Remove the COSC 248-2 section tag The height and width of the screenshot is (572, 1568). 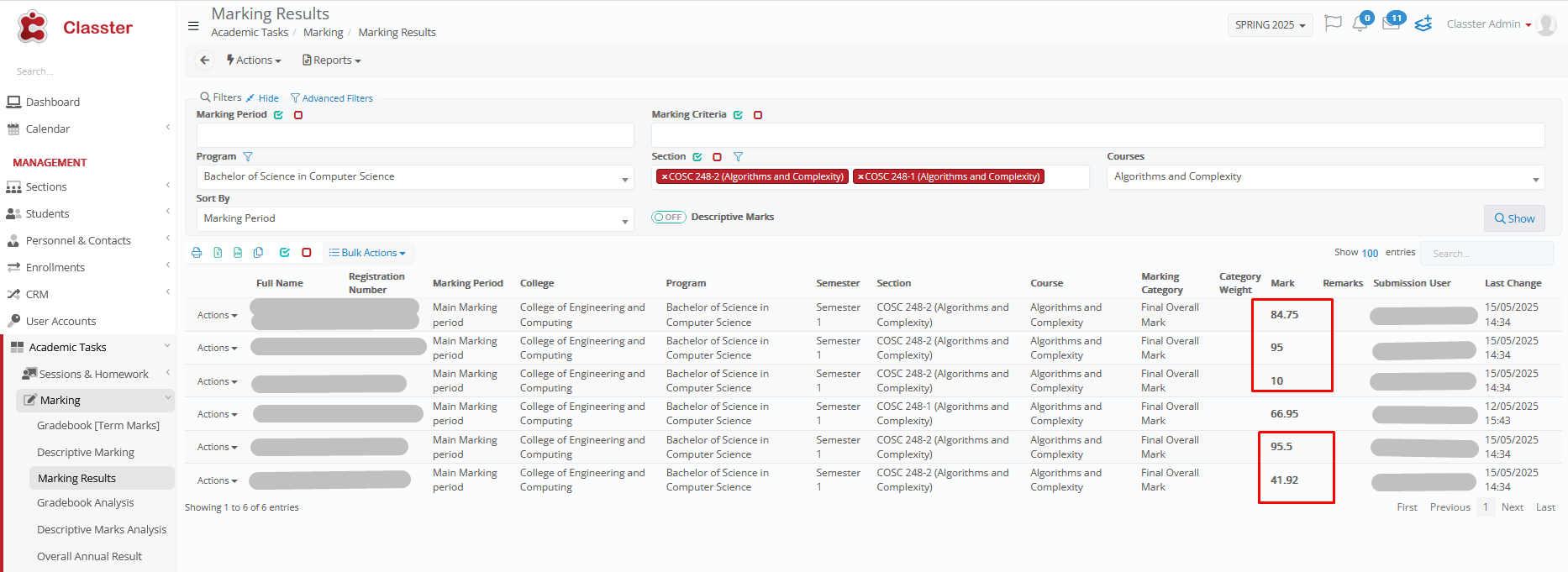(x=664, y=177)
